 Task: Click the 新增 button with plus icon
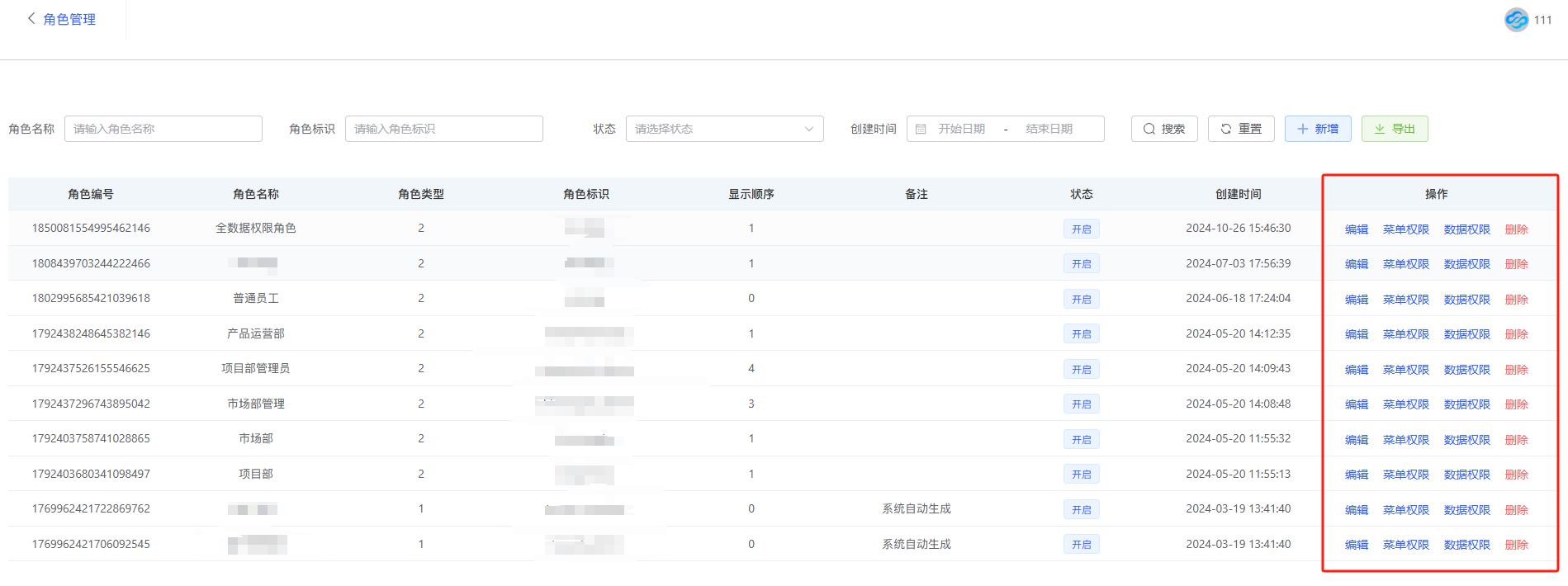pos(1317,129)
